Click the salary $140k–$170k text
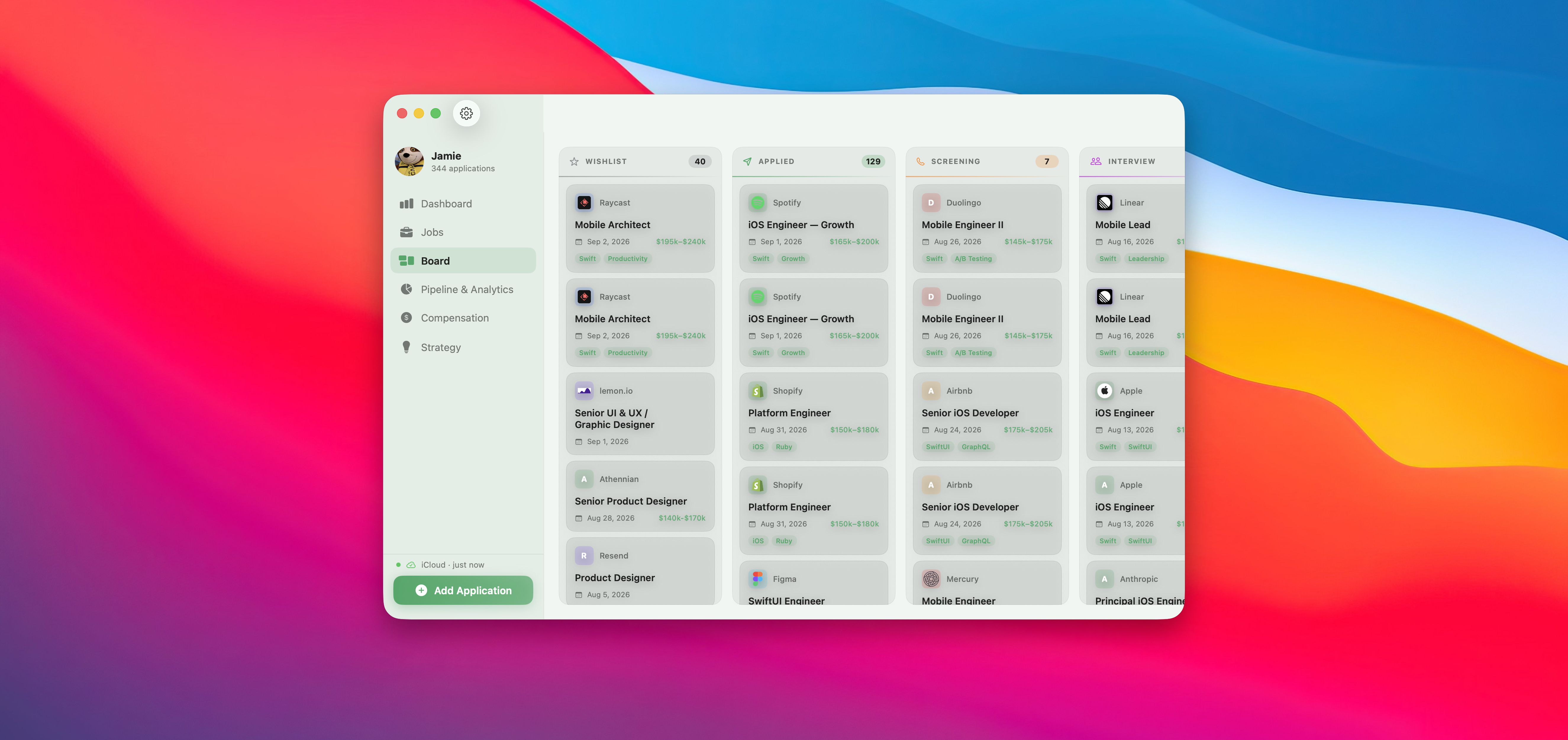Viewport: 1568px width, 740px height. (682, 518)
